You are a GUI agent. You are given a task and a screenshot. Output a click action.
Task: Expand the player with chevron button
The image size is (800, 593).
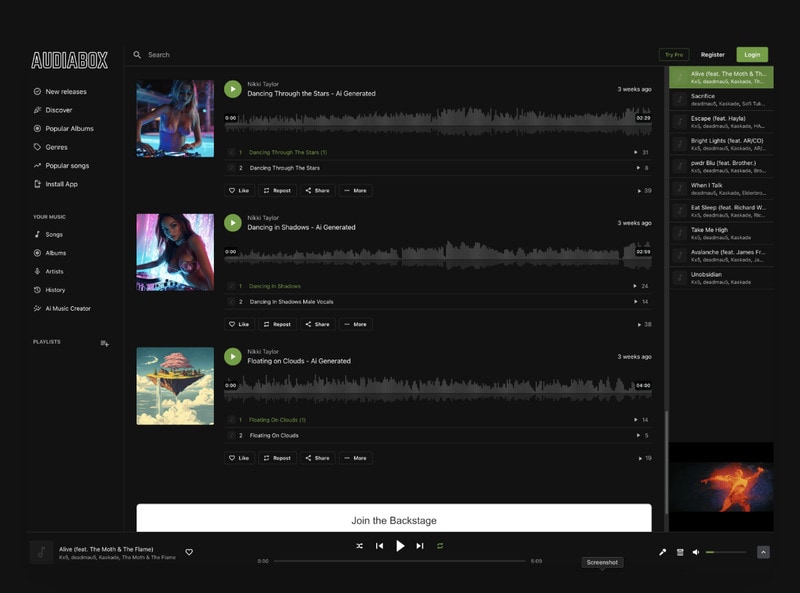point(763,552)
